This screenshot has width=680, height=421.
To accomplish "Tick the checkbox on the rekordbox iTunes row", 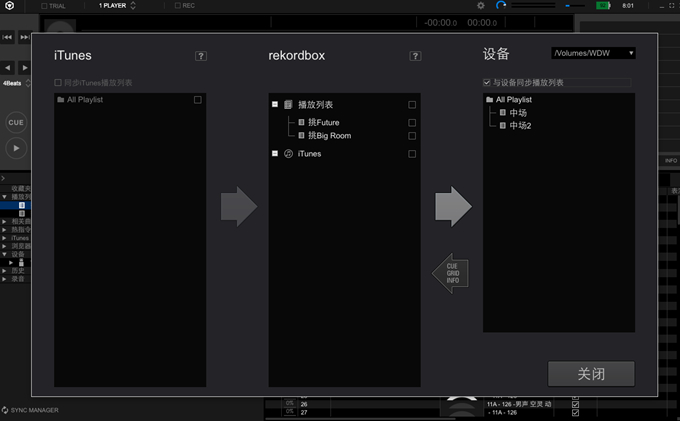I will pyautogui.click(x=411, y=154).
